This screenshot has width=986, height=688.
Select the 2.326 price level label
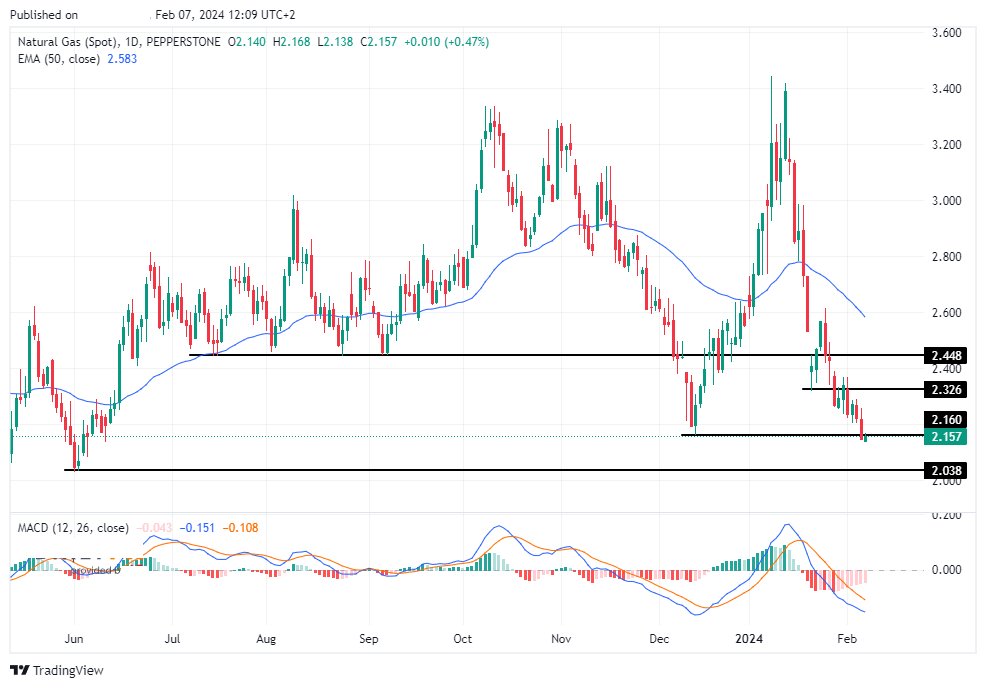click(x=944, y=390)
